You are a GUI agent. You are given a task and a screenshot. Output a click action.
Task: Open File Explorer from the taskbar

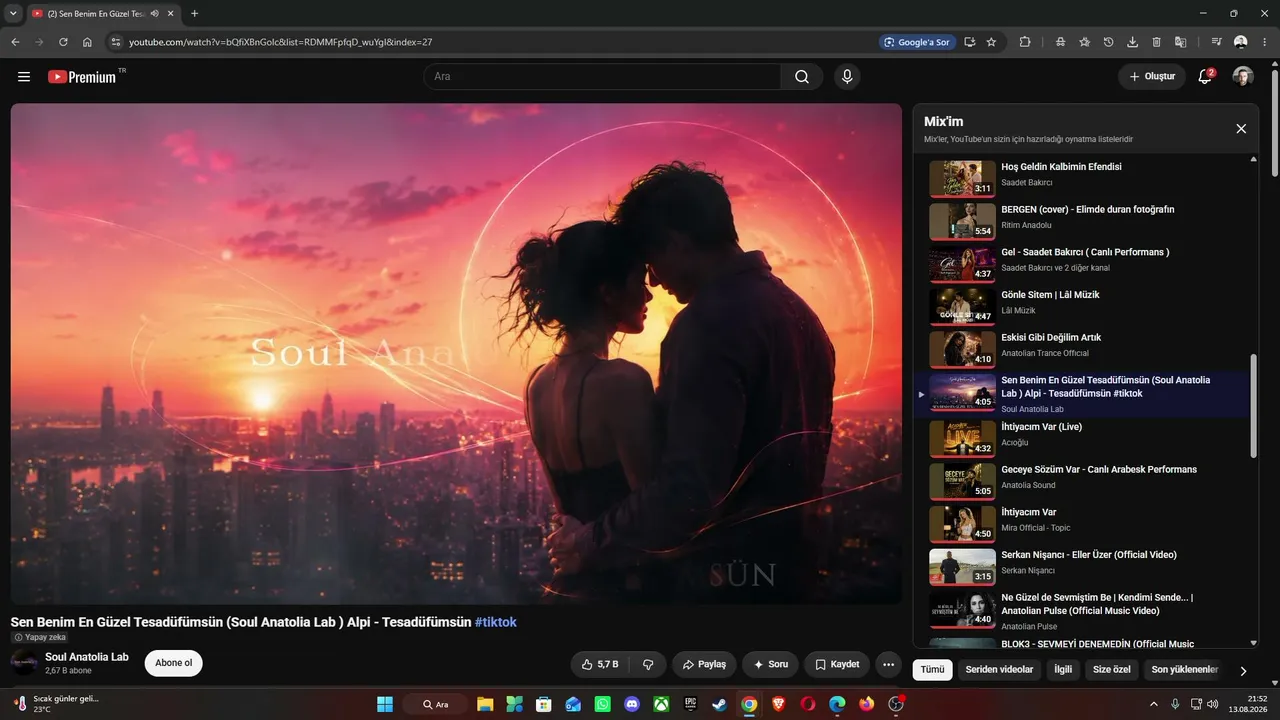485,704
